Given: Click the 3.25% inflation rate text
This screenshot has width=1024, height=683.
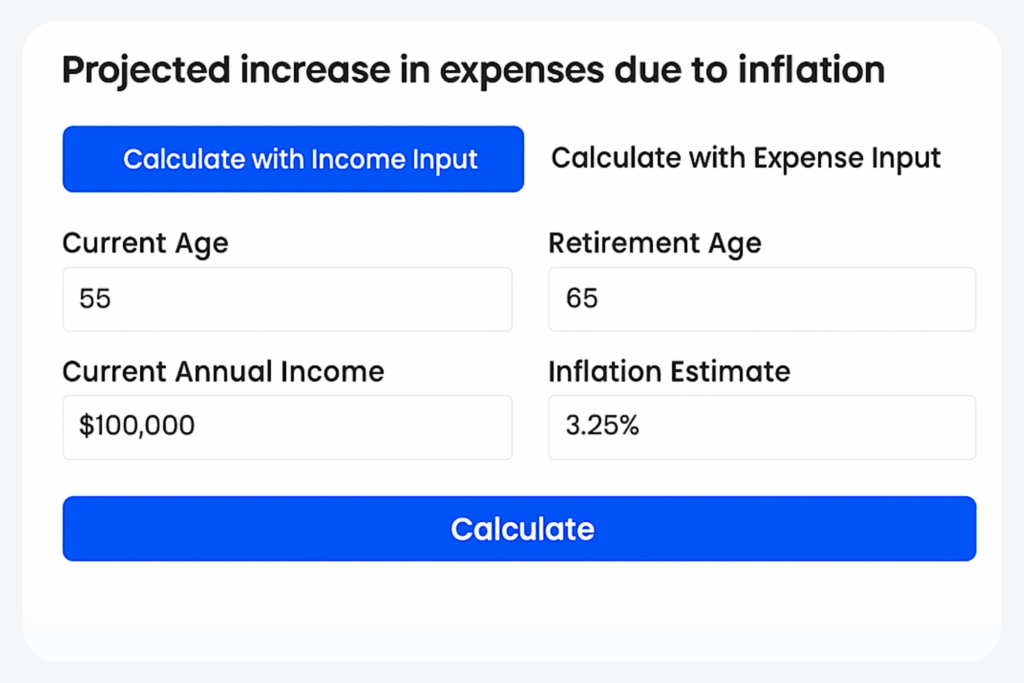Looking at the screenshot, I should (602, 427).
